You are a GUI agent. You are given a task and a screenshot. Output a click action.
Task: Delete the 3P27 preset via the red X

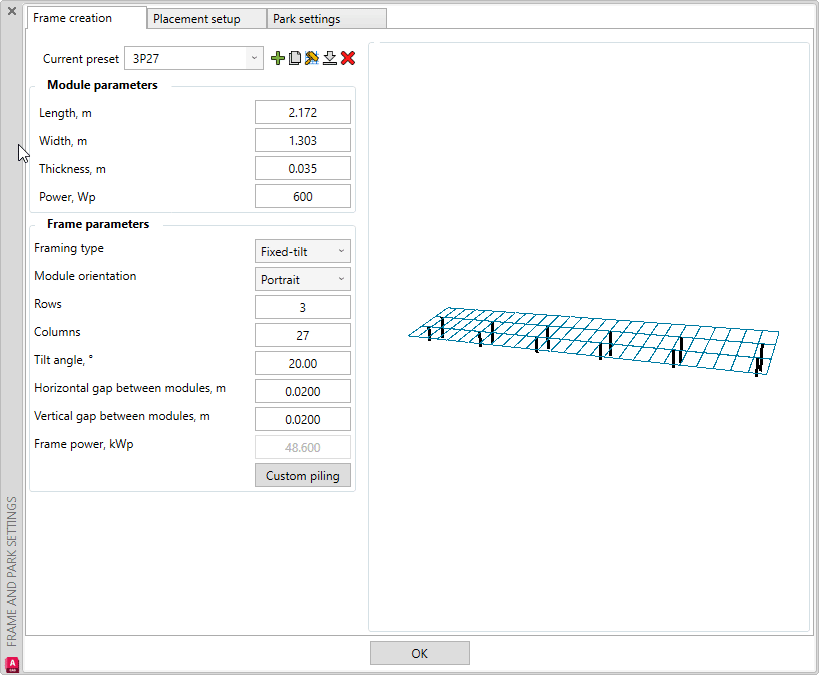pos(347,58)
